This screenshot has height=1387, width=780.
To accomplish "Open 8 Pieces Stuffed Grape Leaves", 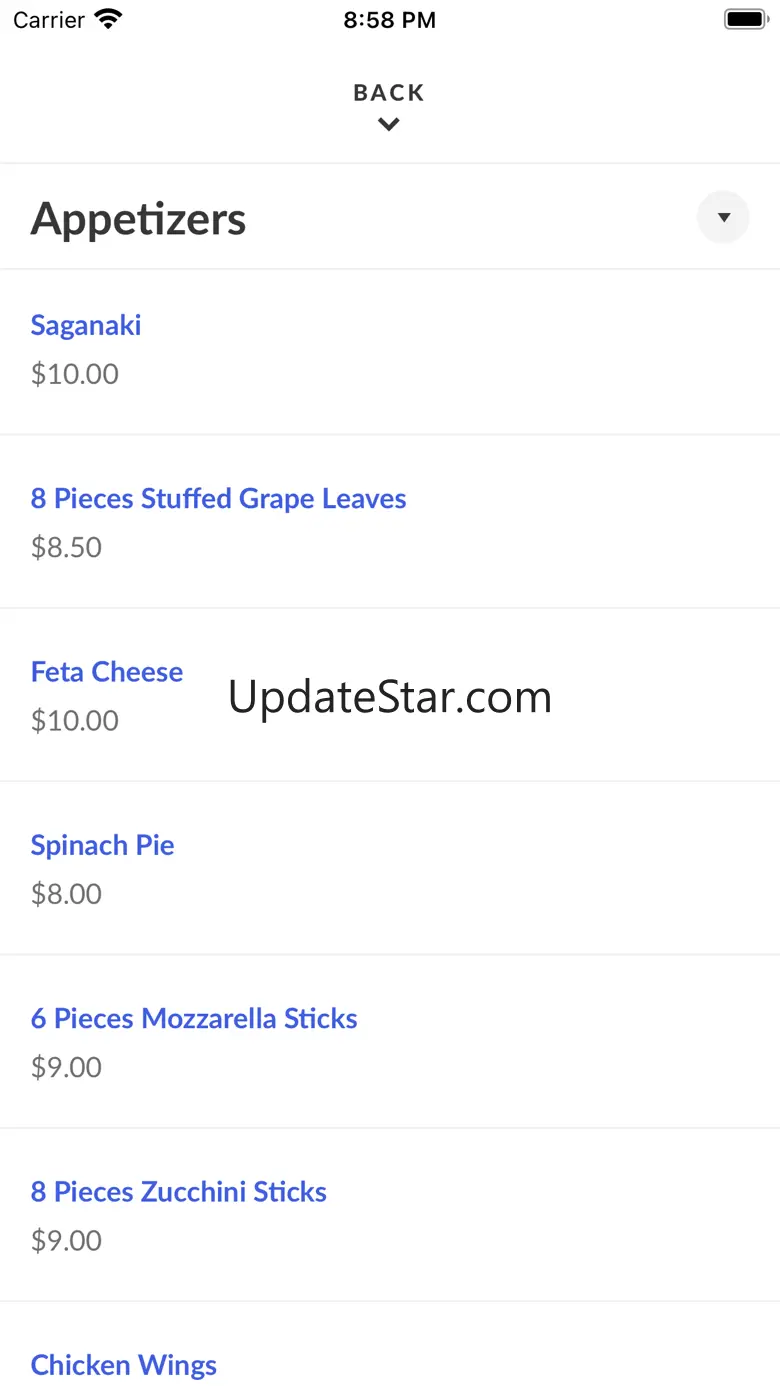I will 218,498.
